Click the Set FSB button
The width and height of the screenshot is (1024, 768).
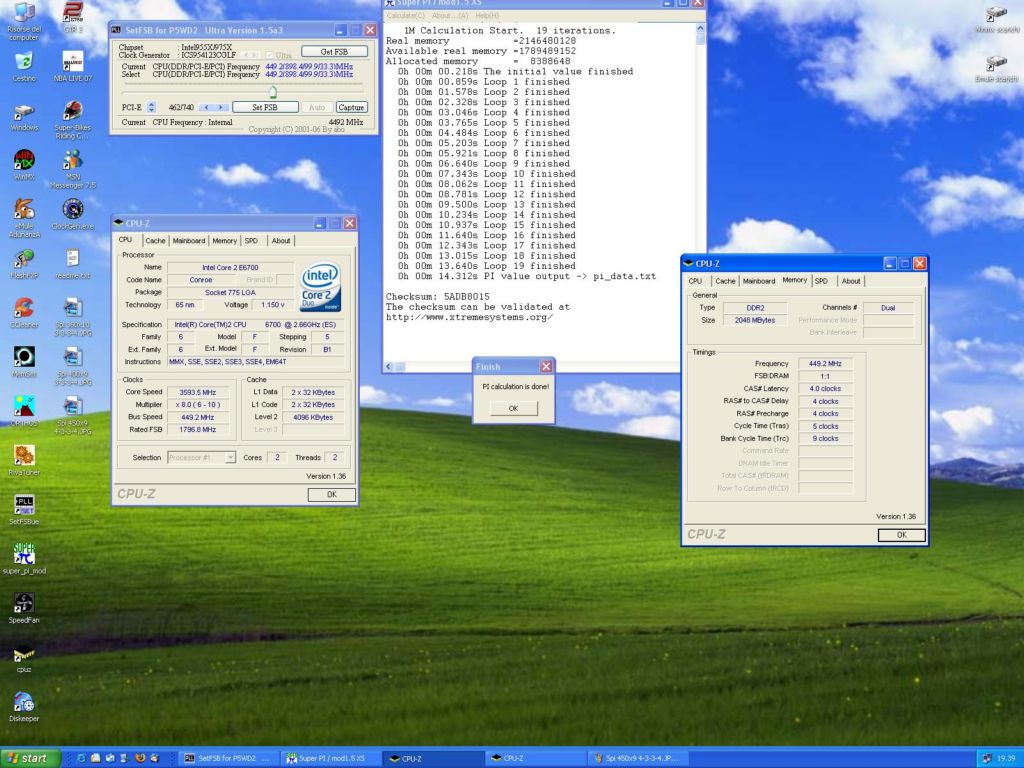265,107
